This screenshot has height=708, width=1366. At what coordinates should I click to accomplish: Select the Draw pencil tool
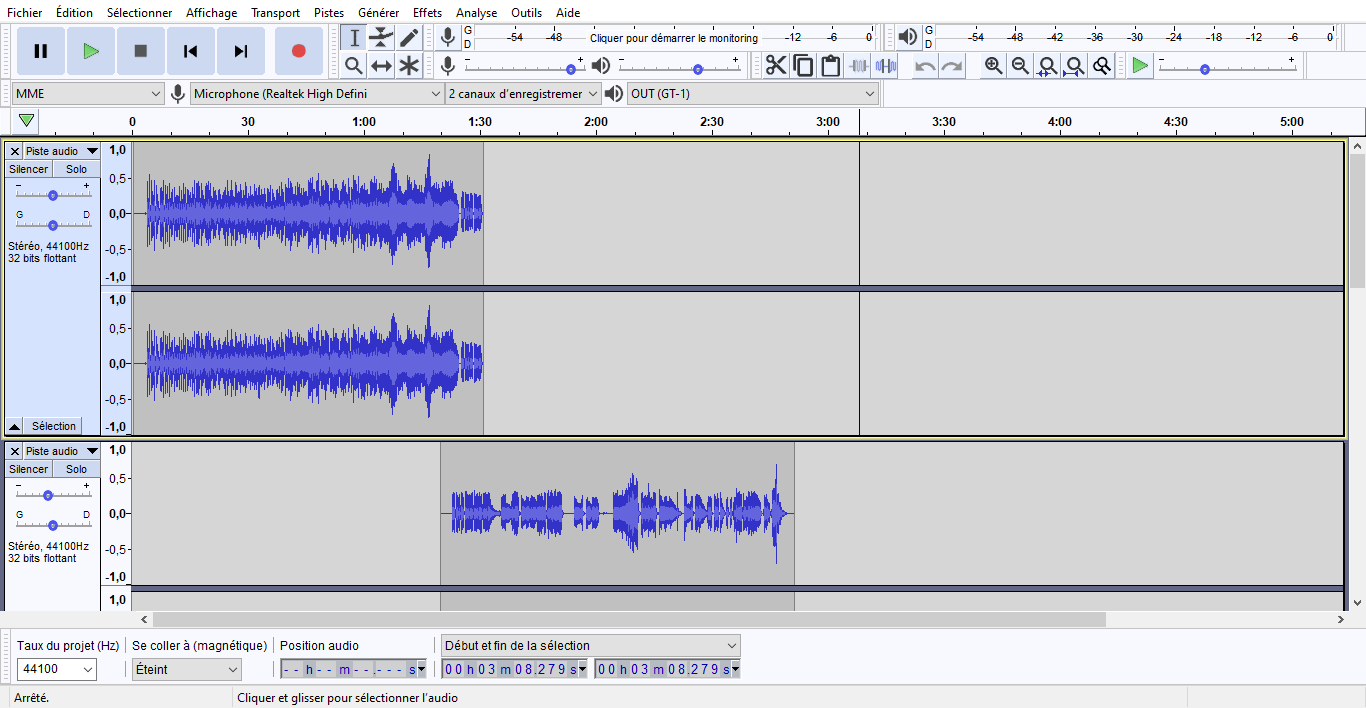409,38
